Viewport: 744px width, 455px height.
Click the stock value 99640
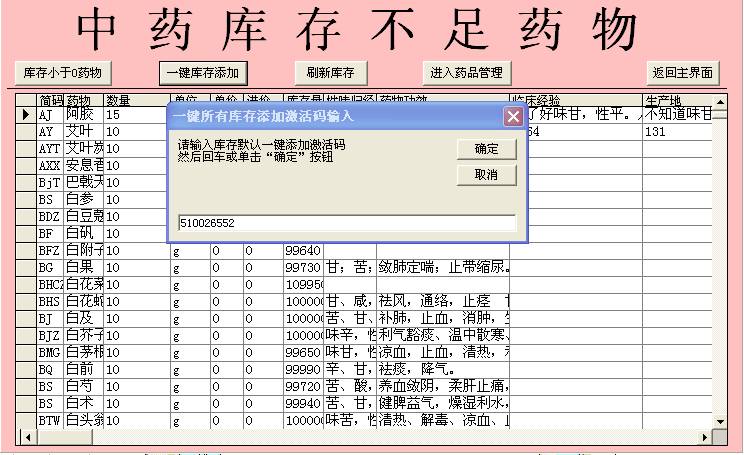(x=303, y=251)
